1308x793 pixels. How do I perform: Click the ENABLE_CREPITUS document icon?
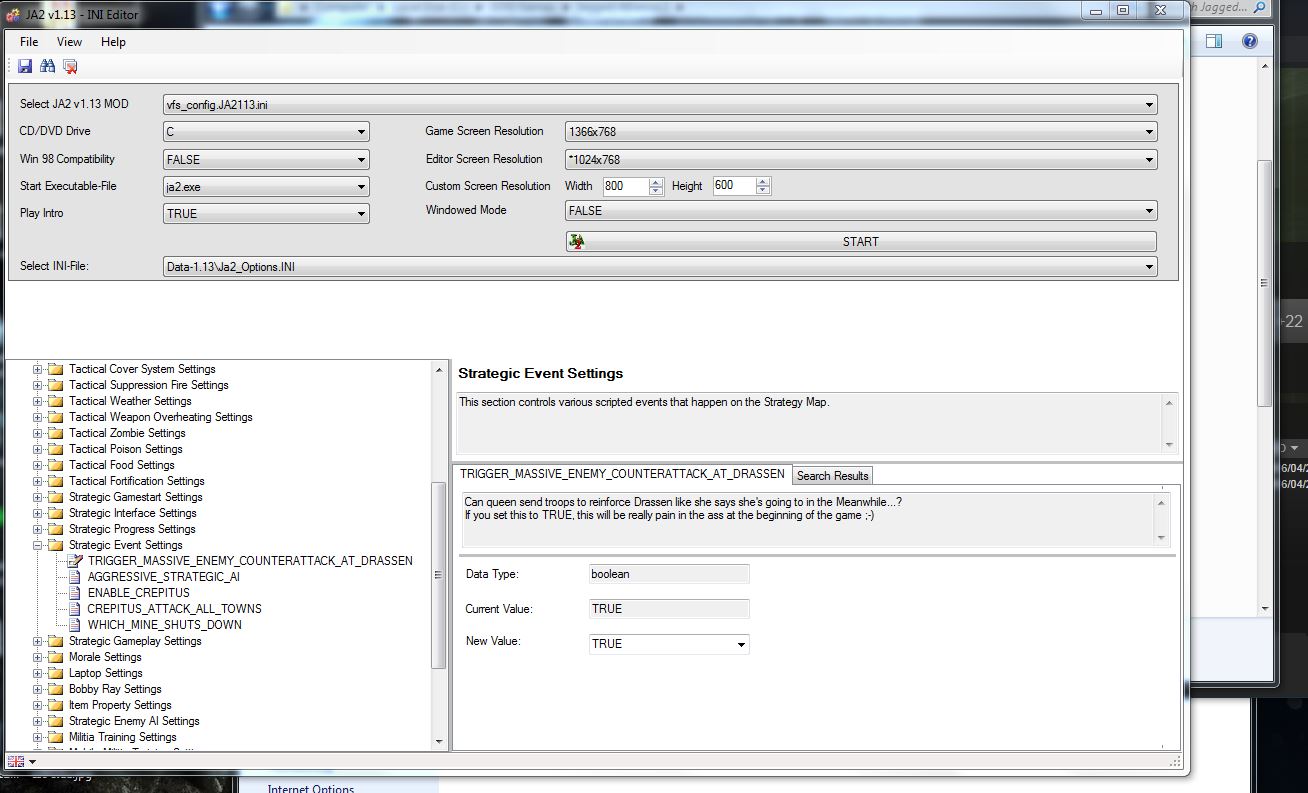pyautogui.click(x=75, y=593)
